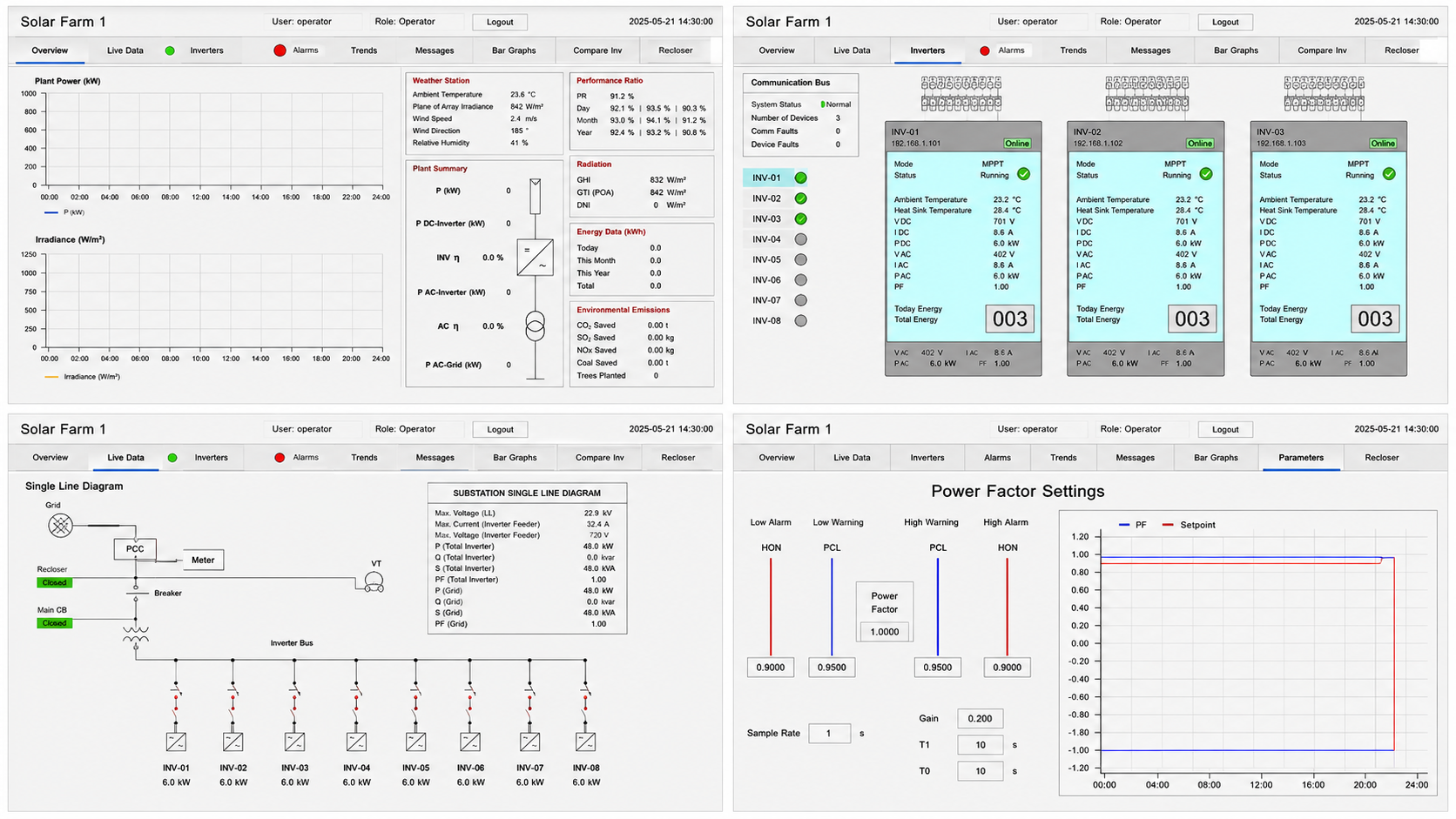Click the Running checkmark icon on the INV-01 card
Viewport: 1456px width, 819px height.
(x=1023, y=174)
